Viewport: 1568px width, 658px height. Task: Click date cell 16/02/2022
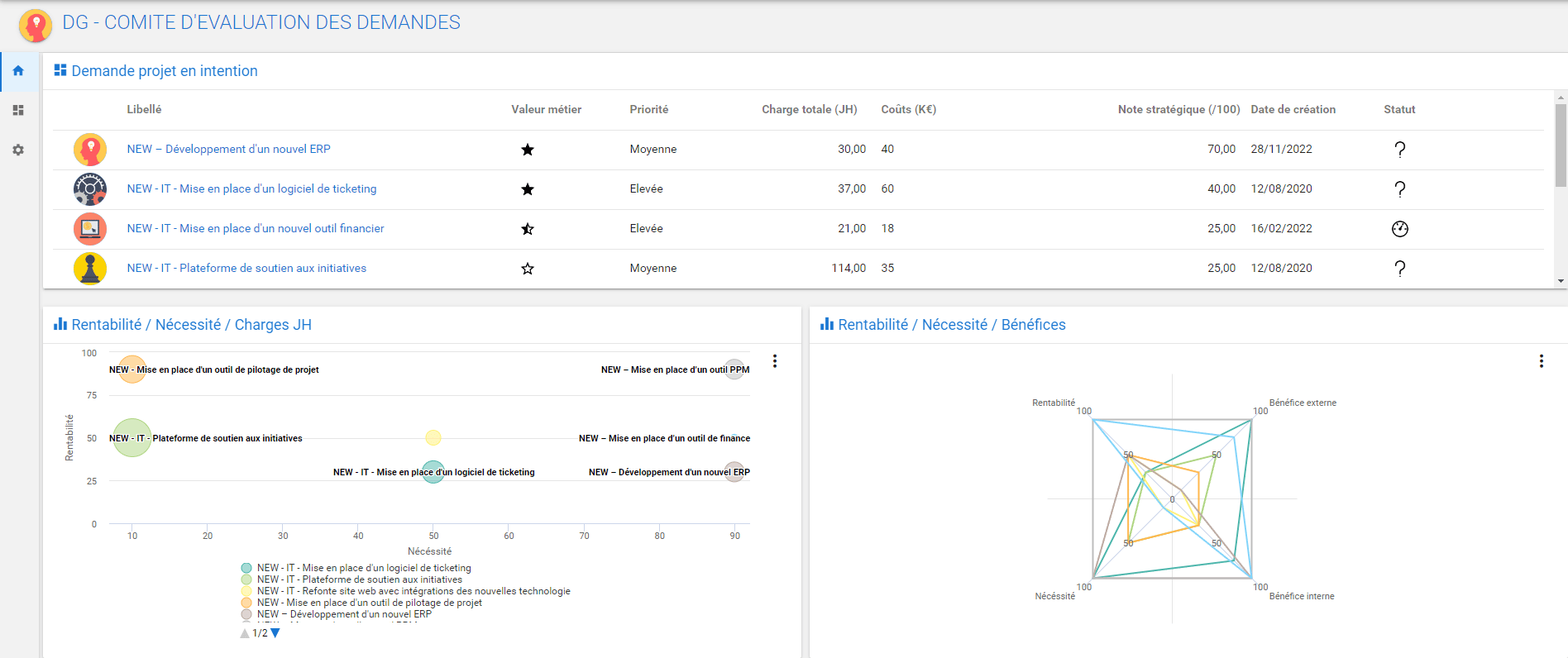coord(1282,228)
